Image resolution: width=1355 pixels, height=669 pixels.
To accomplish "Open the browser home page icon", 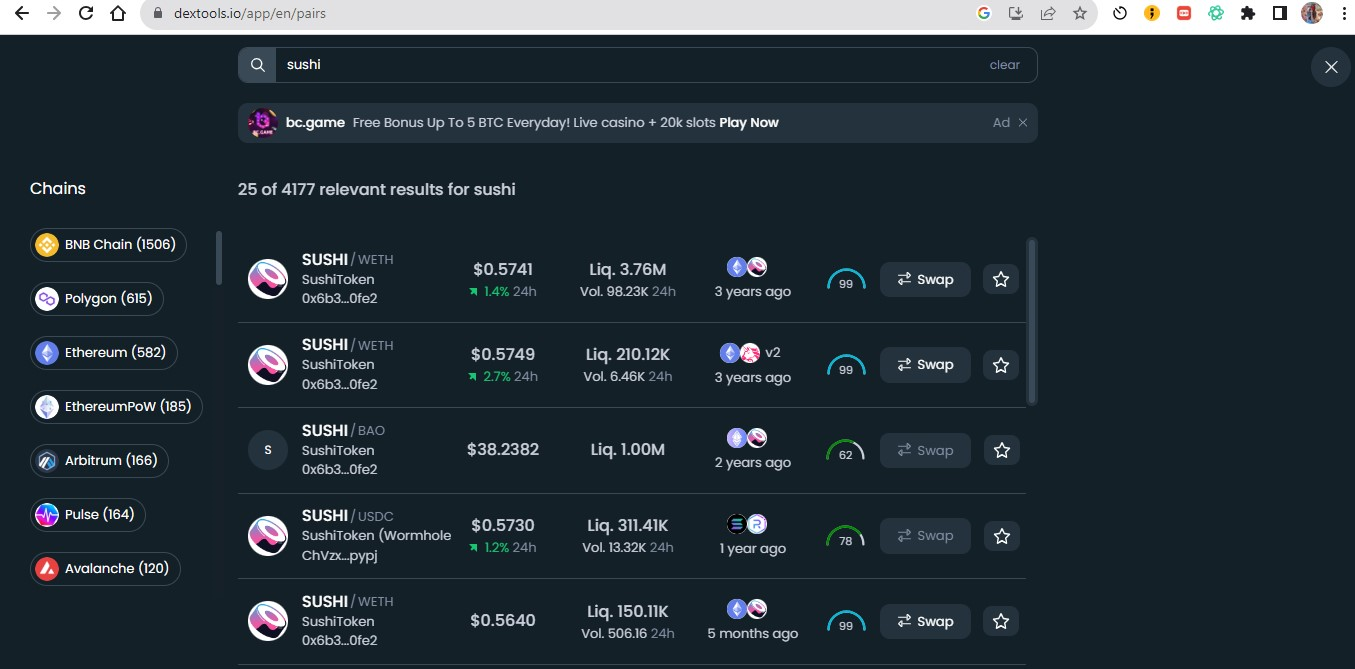I will [x=118, y=14].
